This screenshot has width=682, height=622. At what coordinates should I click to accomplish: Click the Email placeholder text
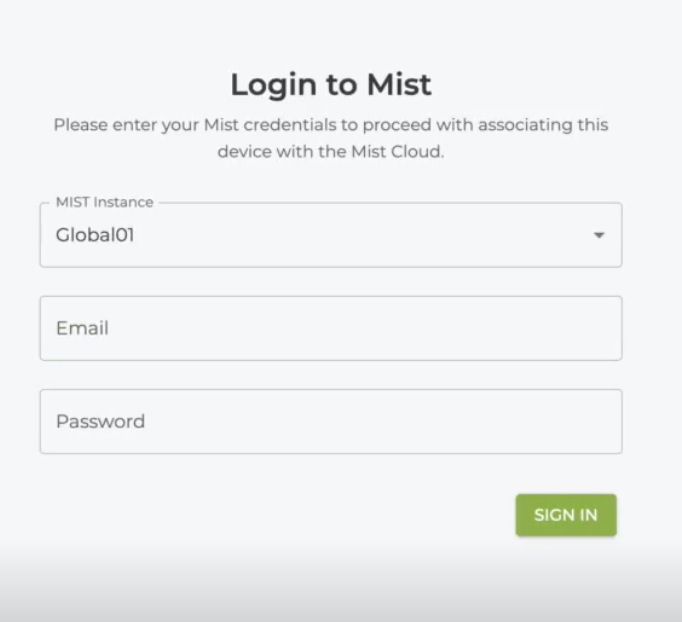82,328
